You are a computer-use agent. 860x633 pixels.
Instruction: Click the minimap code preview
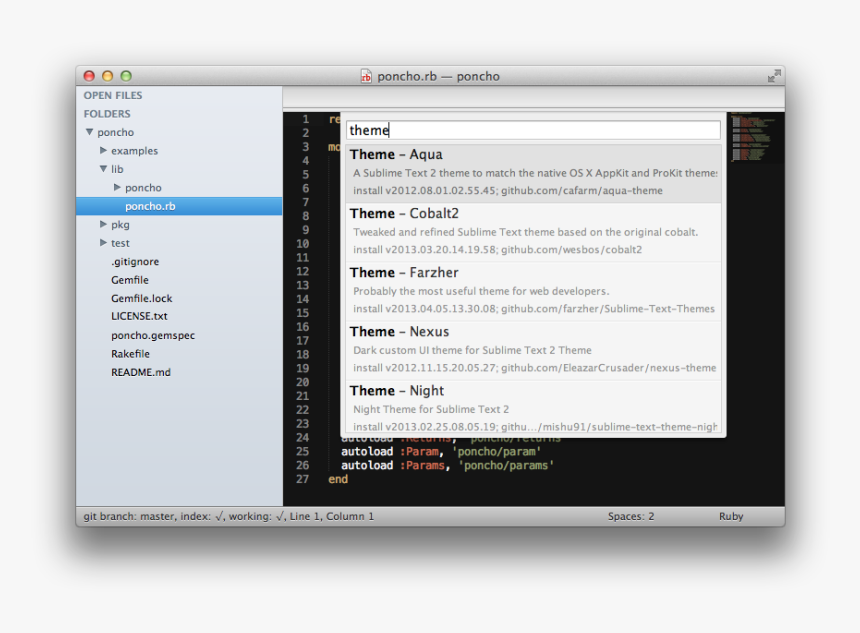click(754, 137)
